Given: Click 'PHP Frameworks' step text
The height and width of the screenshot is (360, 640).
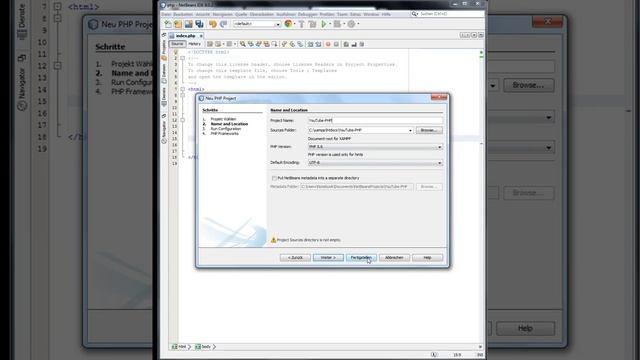Looking at the screenshot, I should pos(224,134).
